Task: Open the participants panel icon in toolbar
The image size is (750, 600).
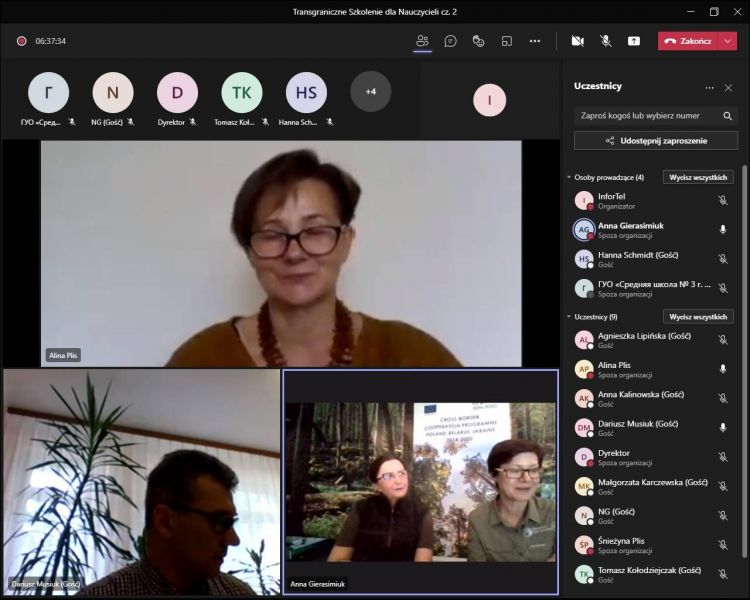Action: 422,41
